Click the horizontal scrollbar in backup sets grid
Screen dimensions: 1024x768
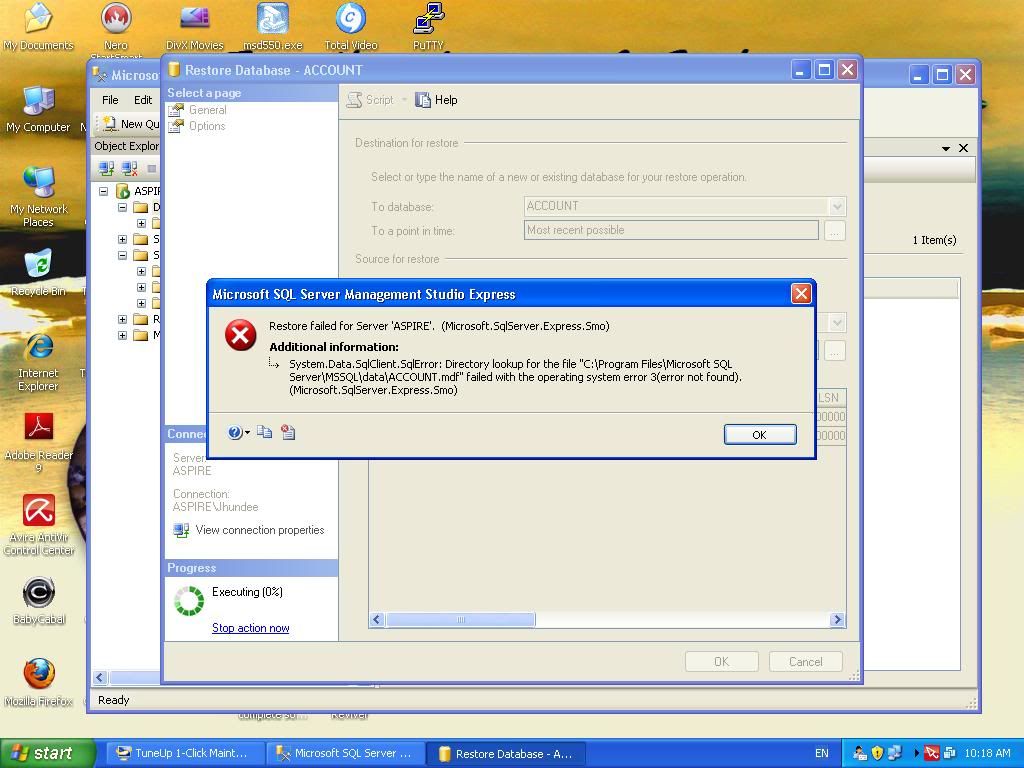[461, 620]
